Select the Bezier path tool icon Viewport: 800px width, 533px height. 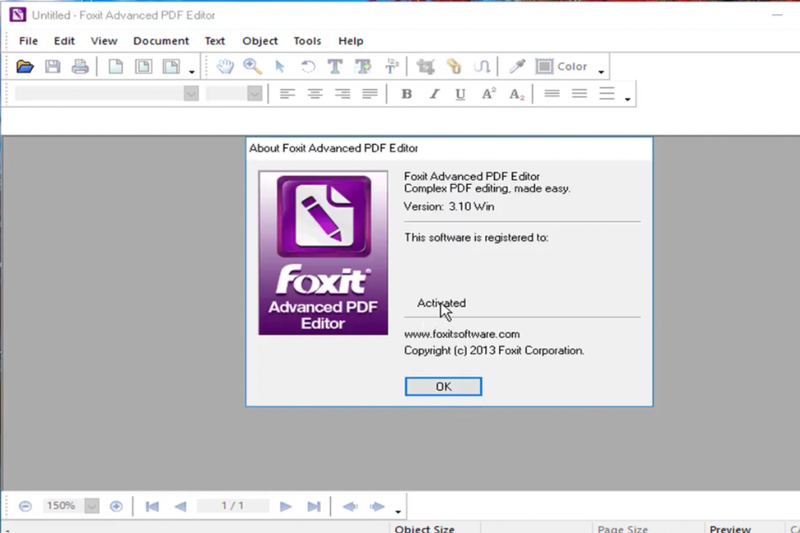coord(482,66)
